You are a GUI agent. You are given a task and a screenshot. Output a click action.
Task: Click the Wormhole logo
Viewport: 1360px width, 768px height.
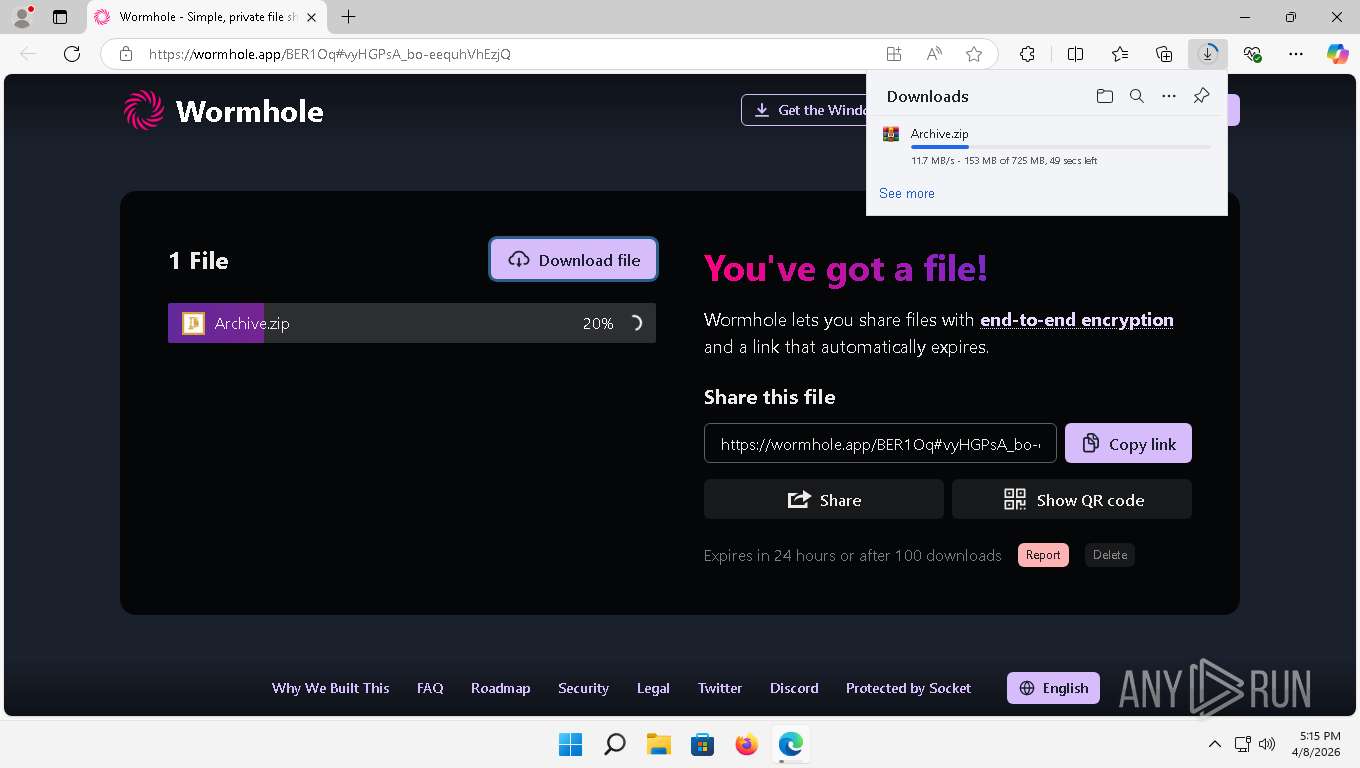pyautogui.click(x=224, y=110)
